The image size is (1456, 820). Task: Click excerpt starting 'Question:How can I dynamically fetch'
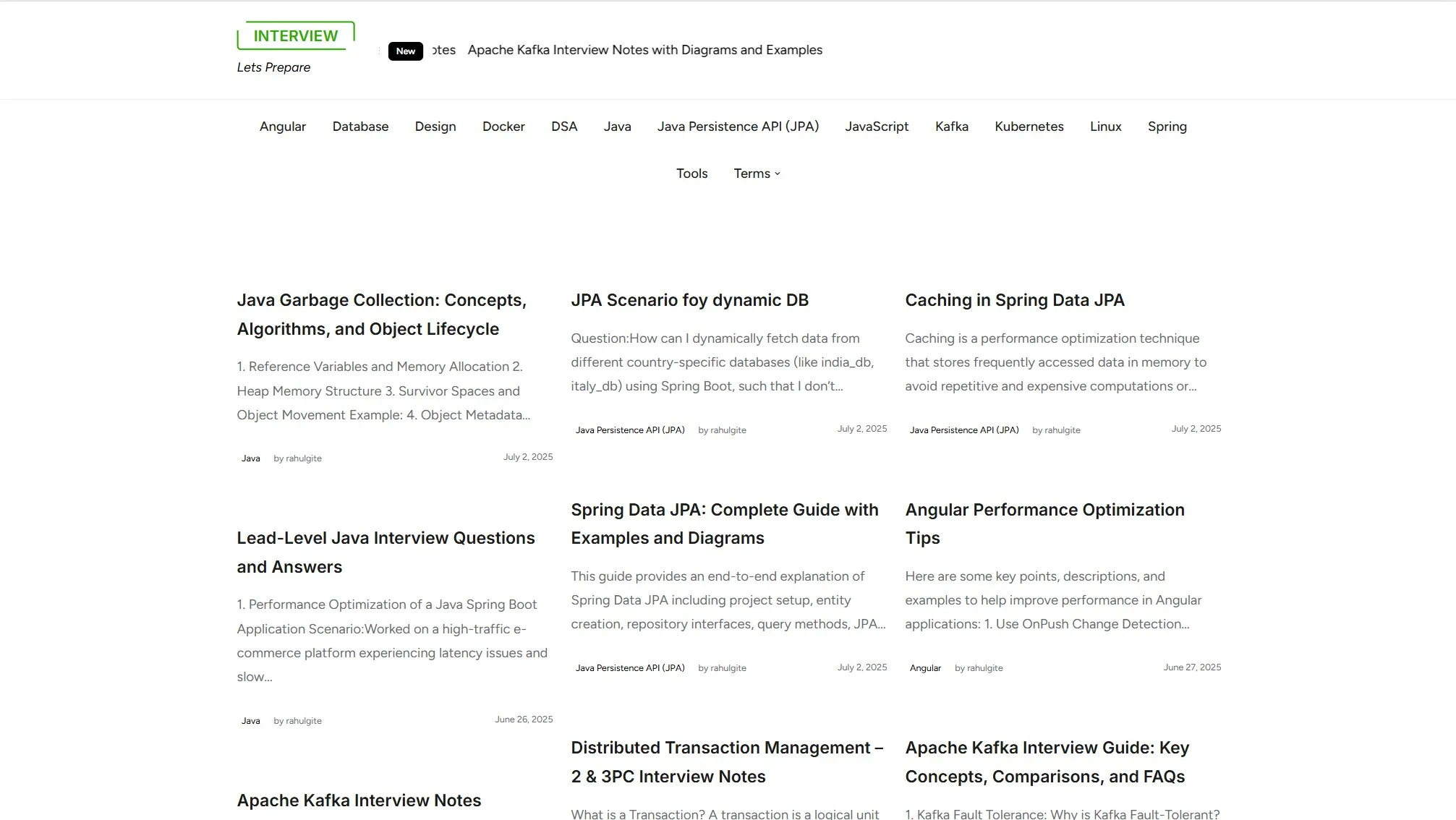723,362
